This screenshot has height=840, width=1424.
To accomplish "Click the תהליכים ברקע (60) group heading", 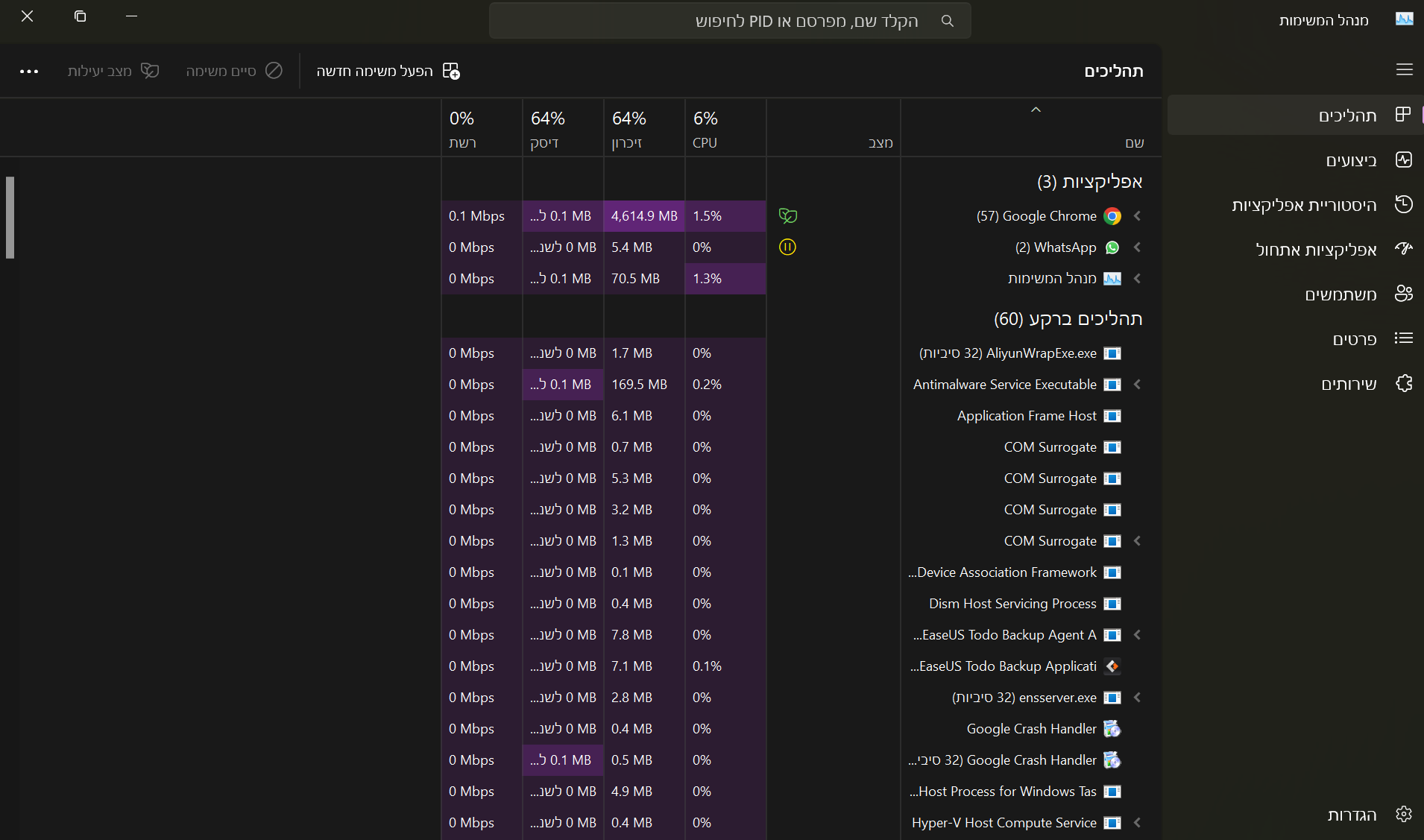I will tap(1068, 319).
